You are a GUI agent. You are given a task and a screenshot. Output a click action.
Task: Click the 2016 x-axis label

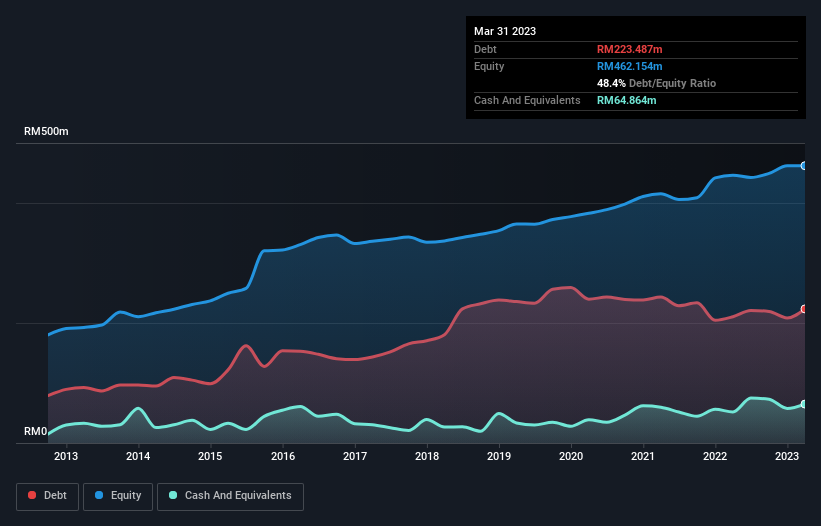pos(283,456)
